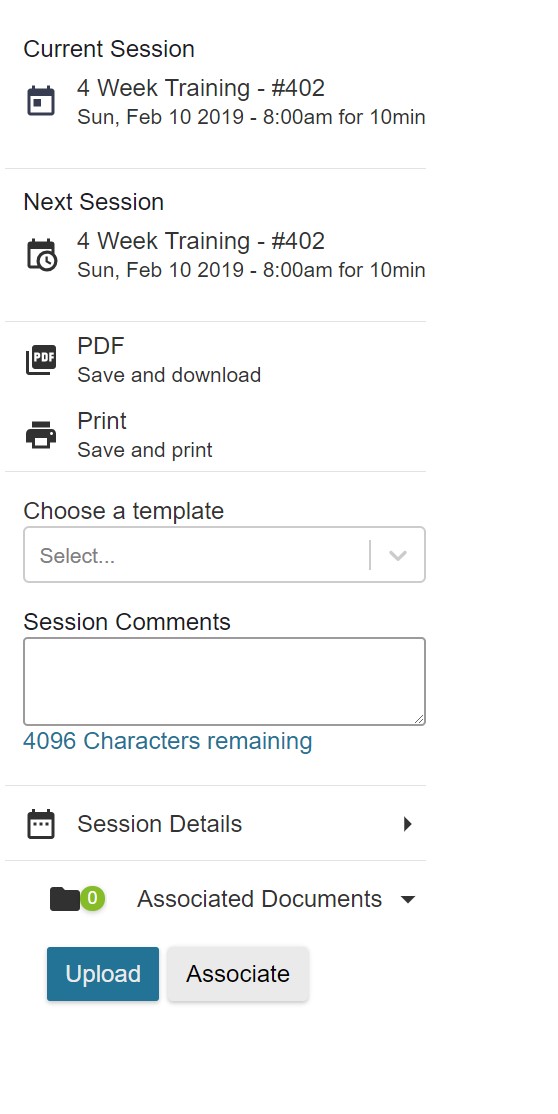The width and height of the screenshot is (558, 1114).
Task: Click the Next Session calendar-clock icon
Action: (x=41, y=254)
